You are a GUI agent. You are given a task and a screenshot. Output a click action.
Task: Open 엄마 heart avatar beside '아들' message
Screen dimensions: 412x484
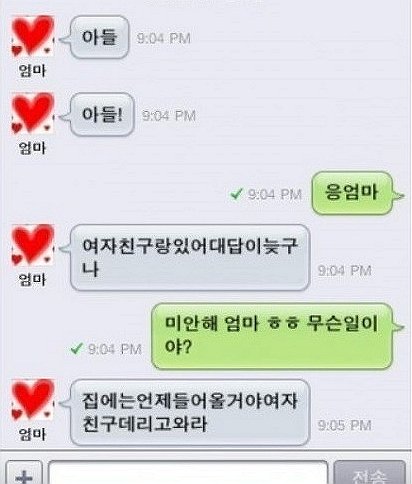(32, 36)
